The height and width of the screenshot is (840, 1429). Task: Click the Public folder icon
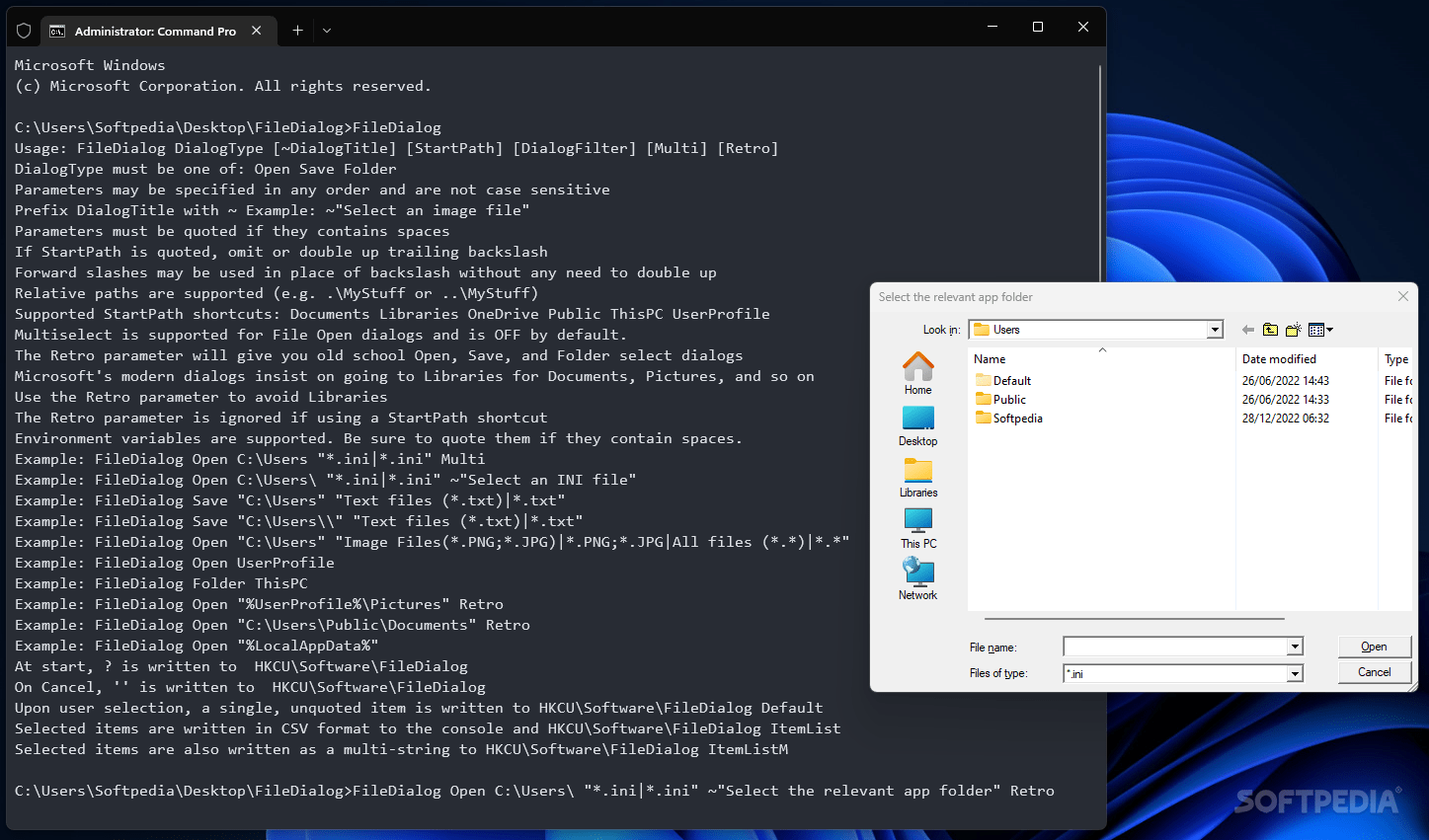tap(983, 399)
